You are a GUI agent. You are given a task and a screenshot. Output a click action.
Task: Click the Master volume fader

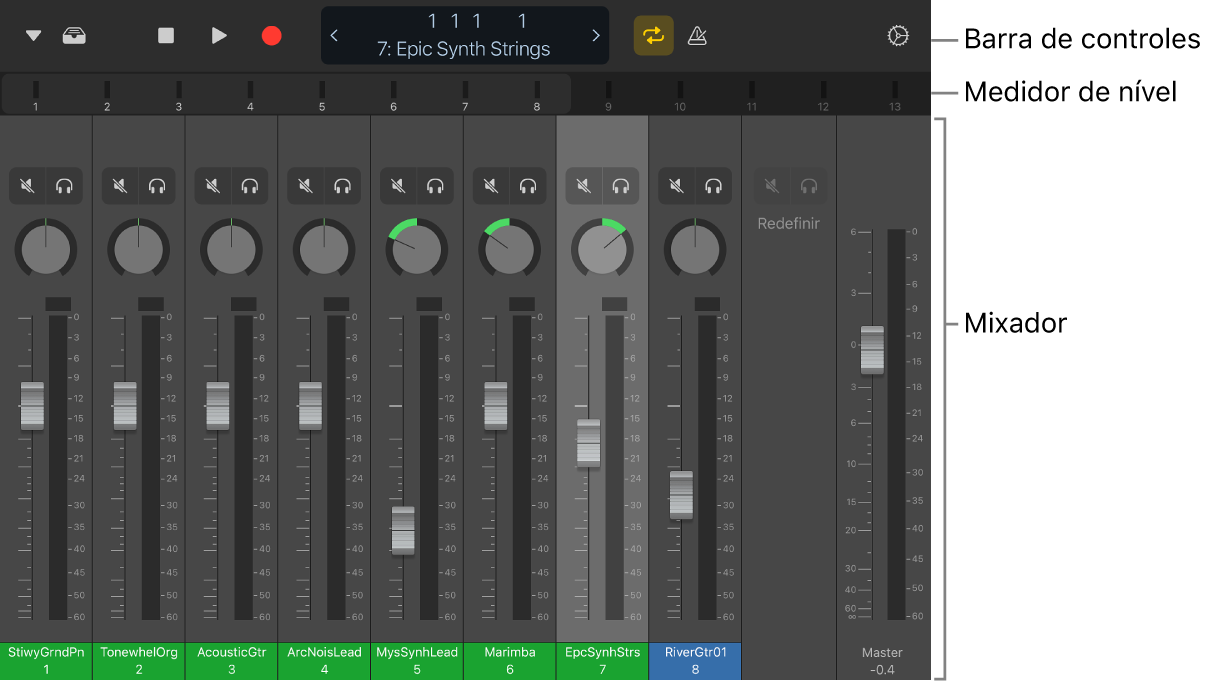pyautogui.click(x=871, y=350)
